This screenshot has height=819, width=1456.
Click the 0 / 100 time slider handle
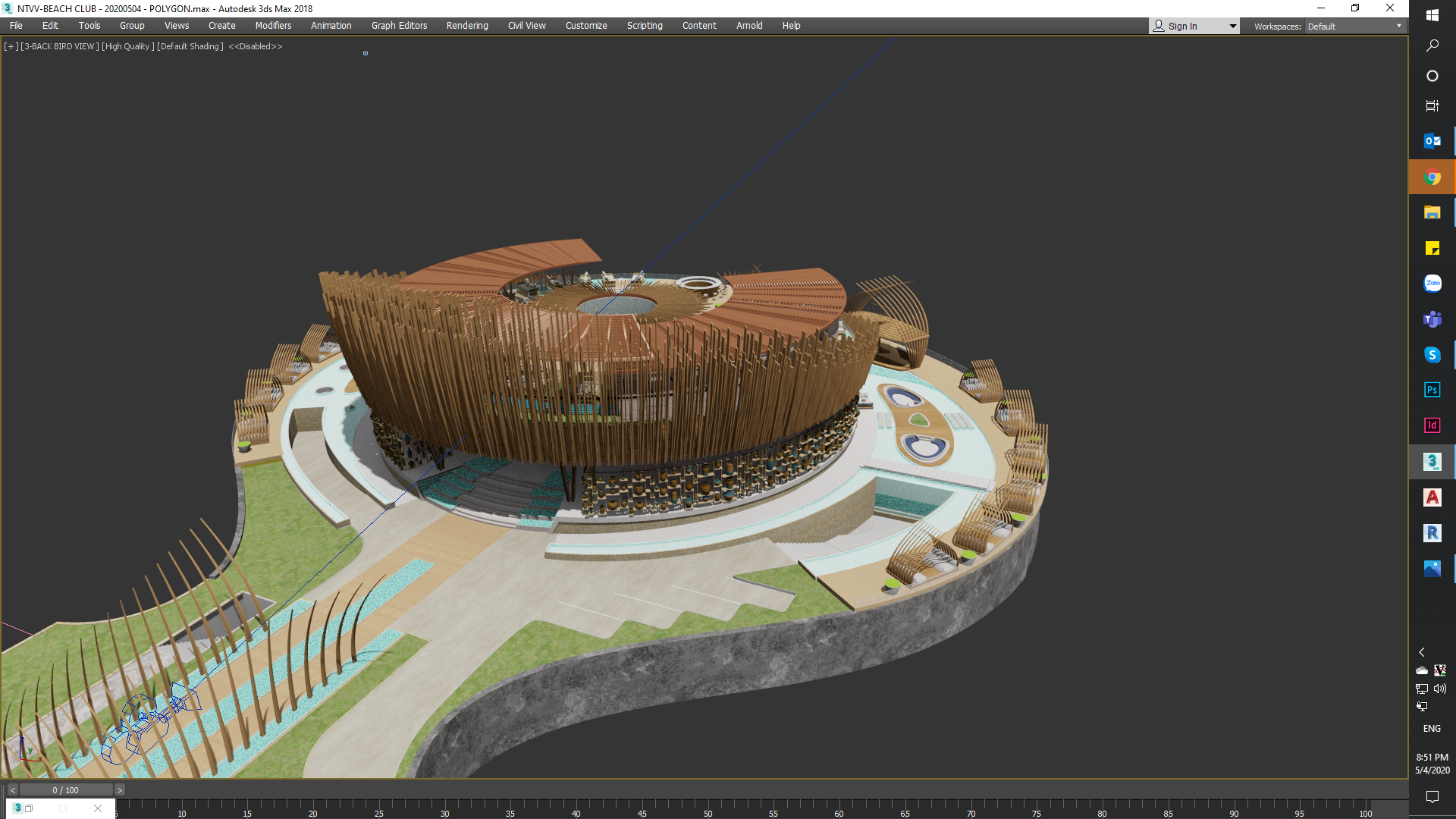pyautogui.click(x=65, y=790)
